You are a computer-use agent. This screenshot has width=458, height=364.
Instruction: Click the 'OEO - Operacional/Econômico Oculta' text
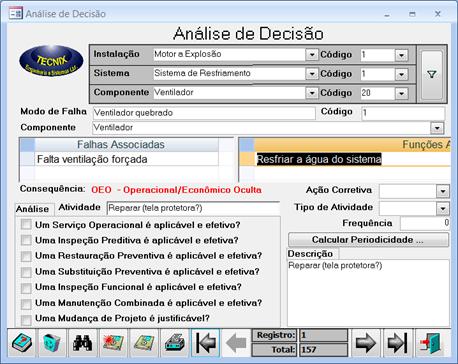coord(176,190)
